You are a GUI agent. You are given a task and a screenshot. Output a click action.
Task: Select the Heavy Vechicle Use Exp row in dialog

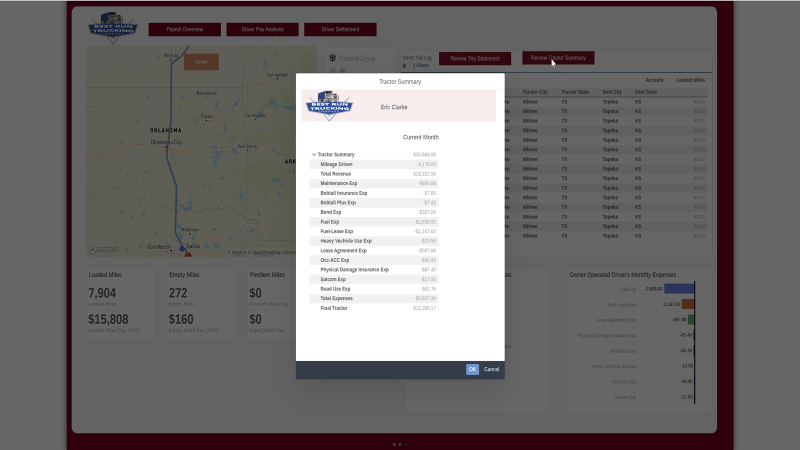tap(373, 241)
